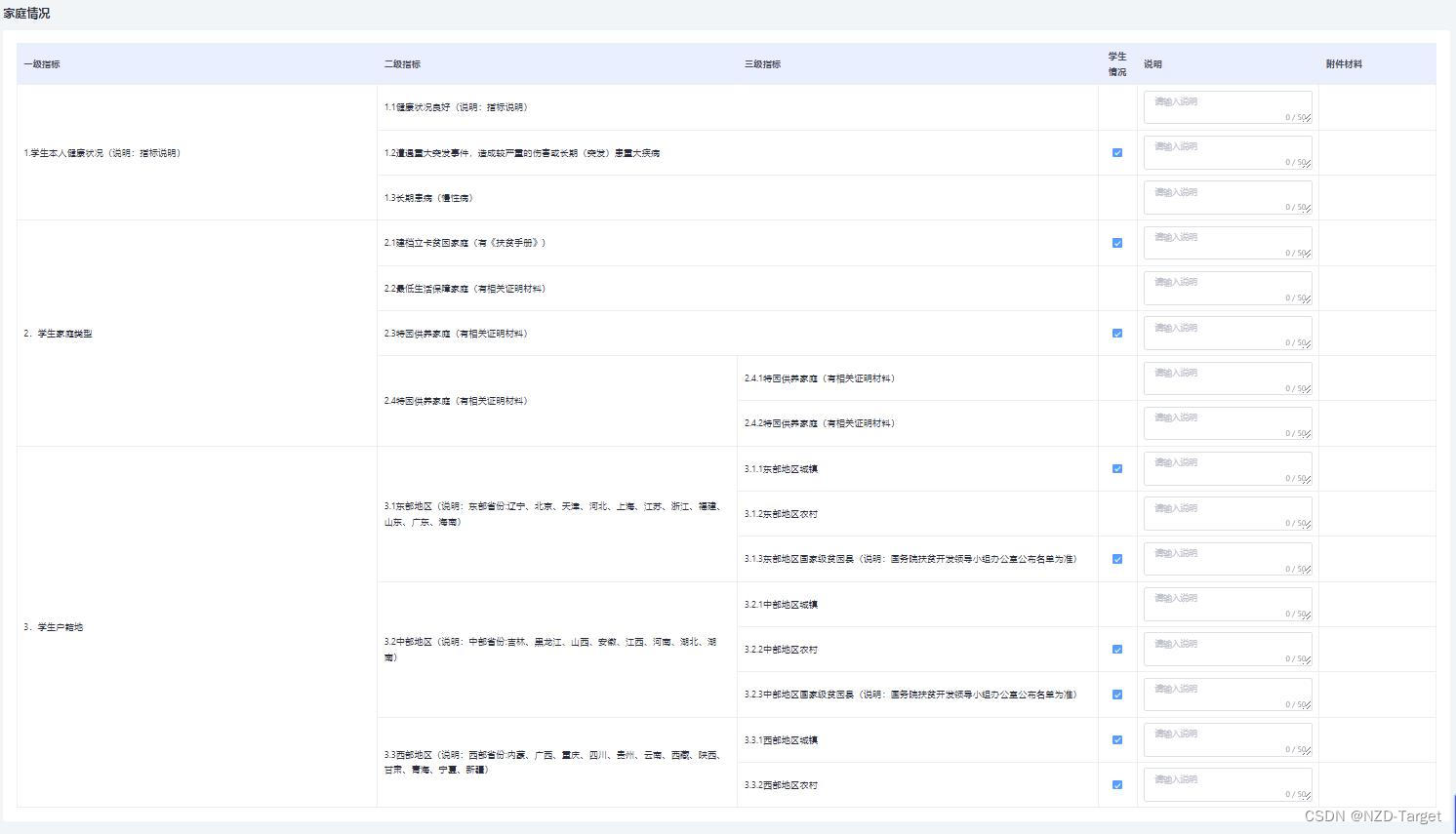
Task: Uncheck 学生情况 for 3.2.2 中部地区农村
Action: point(1117,649)
